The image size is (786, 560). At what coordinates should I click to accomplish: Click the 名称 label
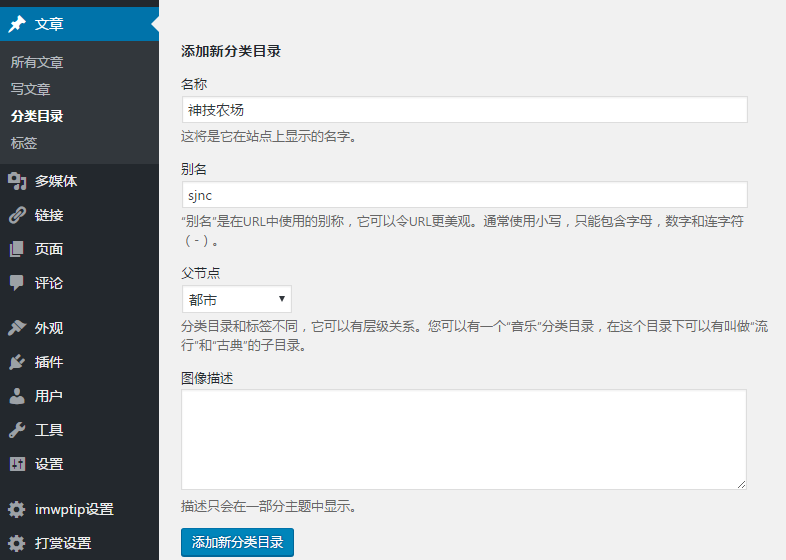(x=194, y=84)
